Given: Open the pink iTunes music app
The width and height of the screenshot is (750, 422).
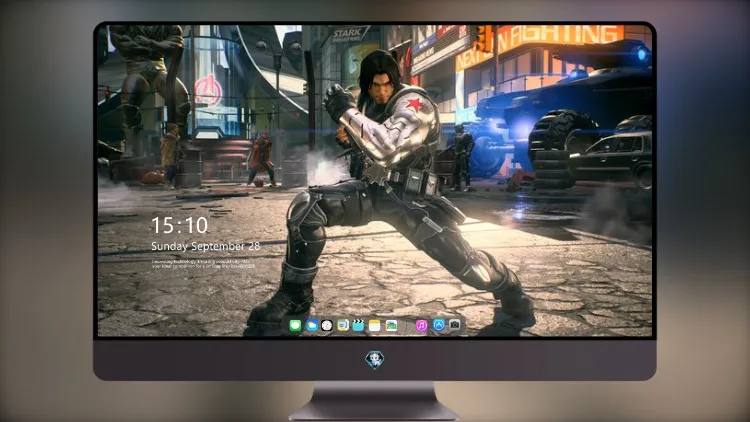Looking at the screenshot, I should 421,325.
